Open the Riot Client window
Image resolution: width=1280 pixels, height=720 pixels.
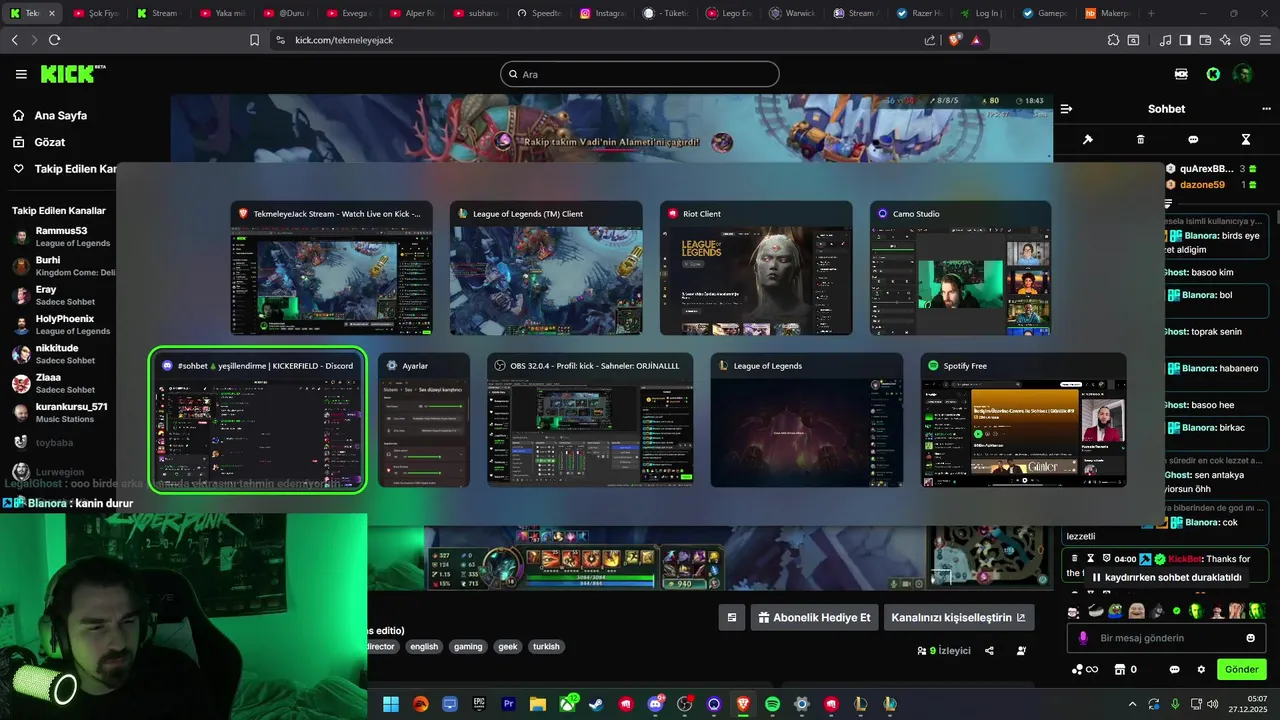click(x=756, y=268)
